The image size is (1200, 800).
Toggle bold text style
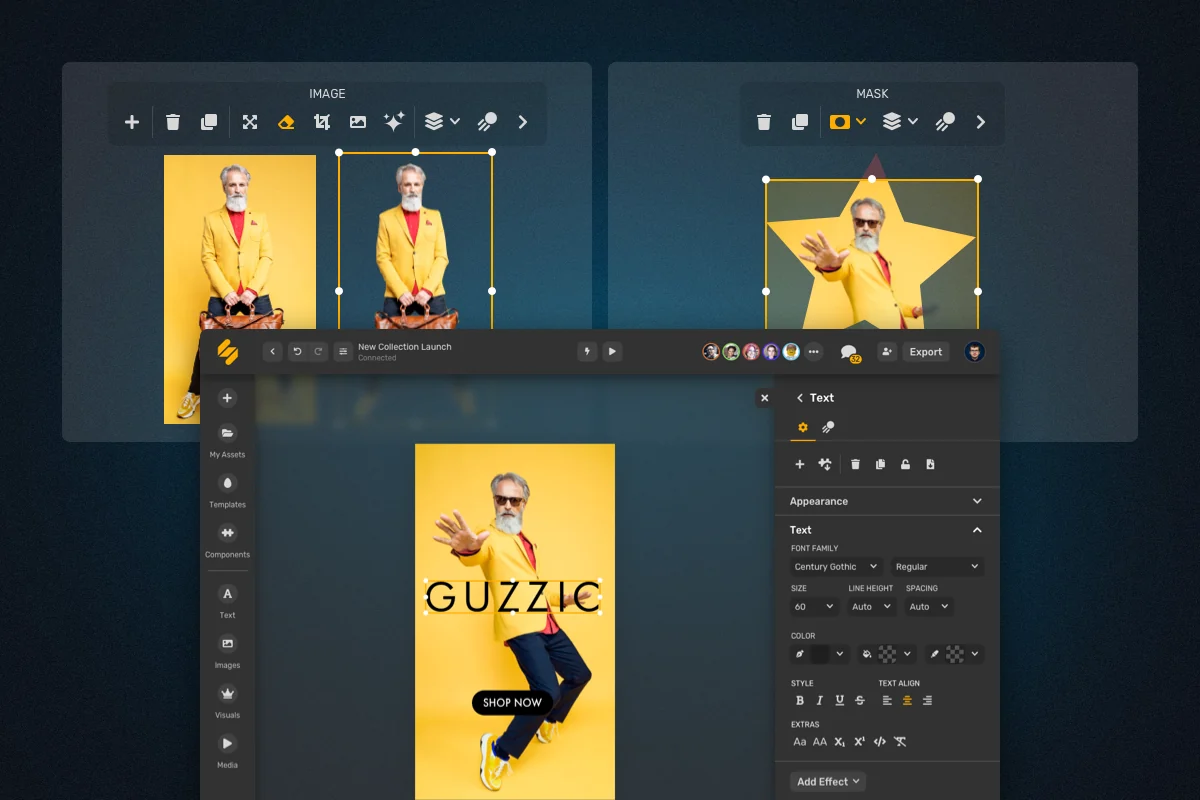click(799, 701)
